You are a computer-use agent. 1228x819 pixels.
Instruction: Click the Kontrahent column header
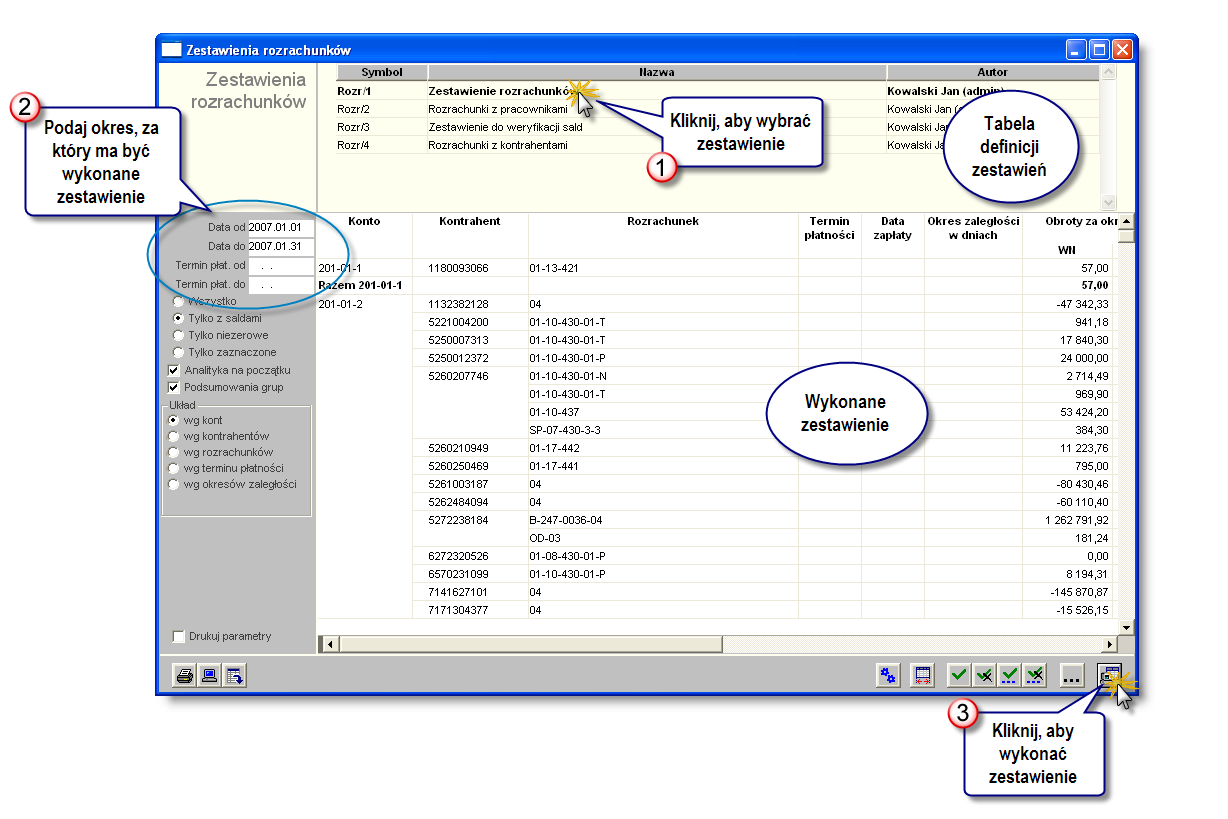470,235
